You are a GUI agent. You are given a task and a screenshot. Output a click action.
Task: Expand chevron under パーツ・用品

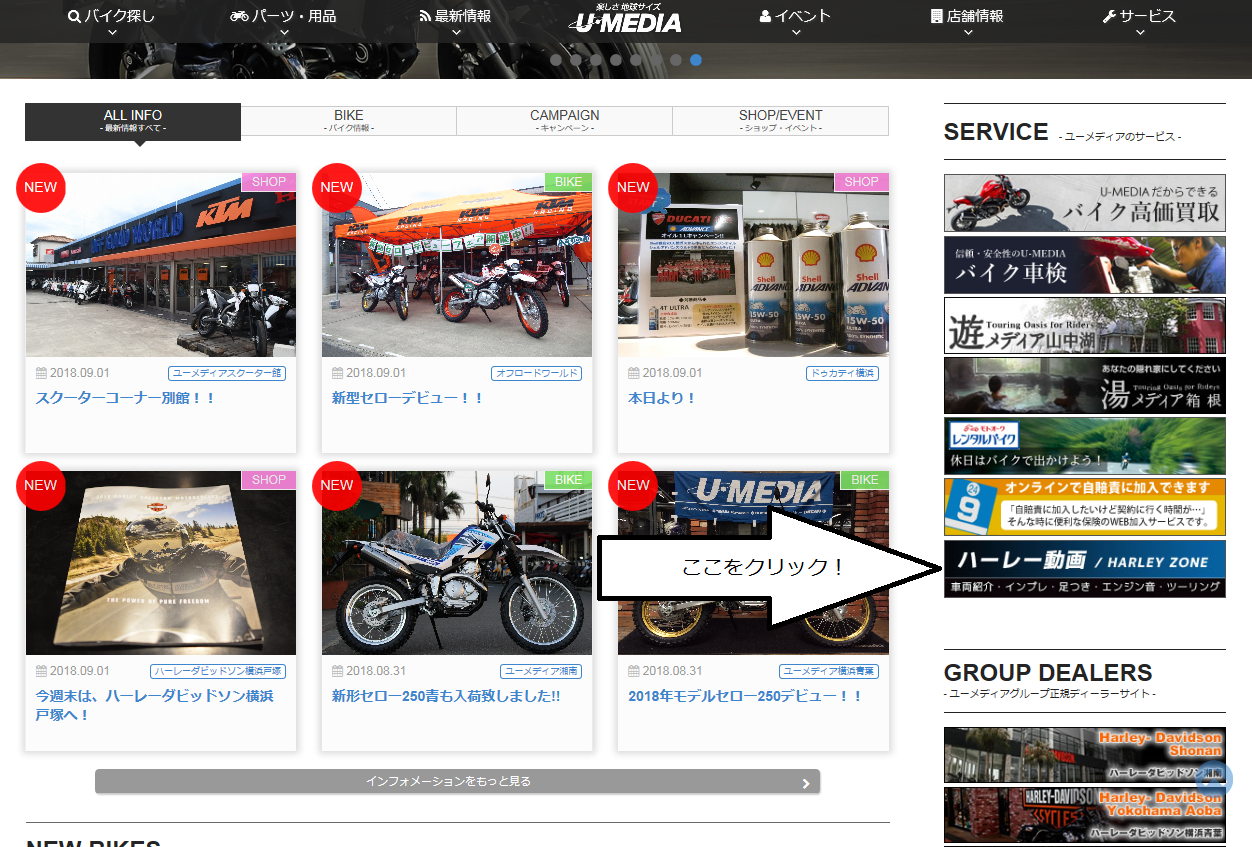[284, 33]
